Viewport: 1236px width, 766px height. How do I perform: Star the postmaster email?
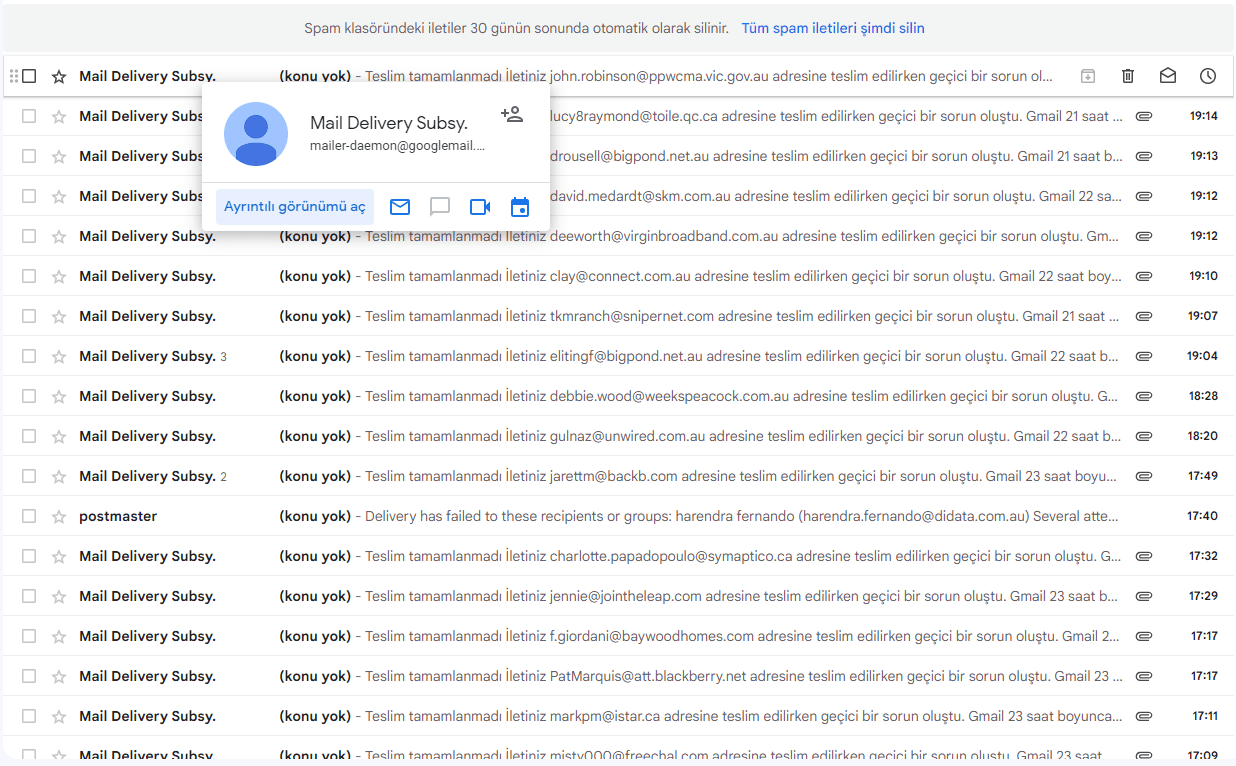59,516
